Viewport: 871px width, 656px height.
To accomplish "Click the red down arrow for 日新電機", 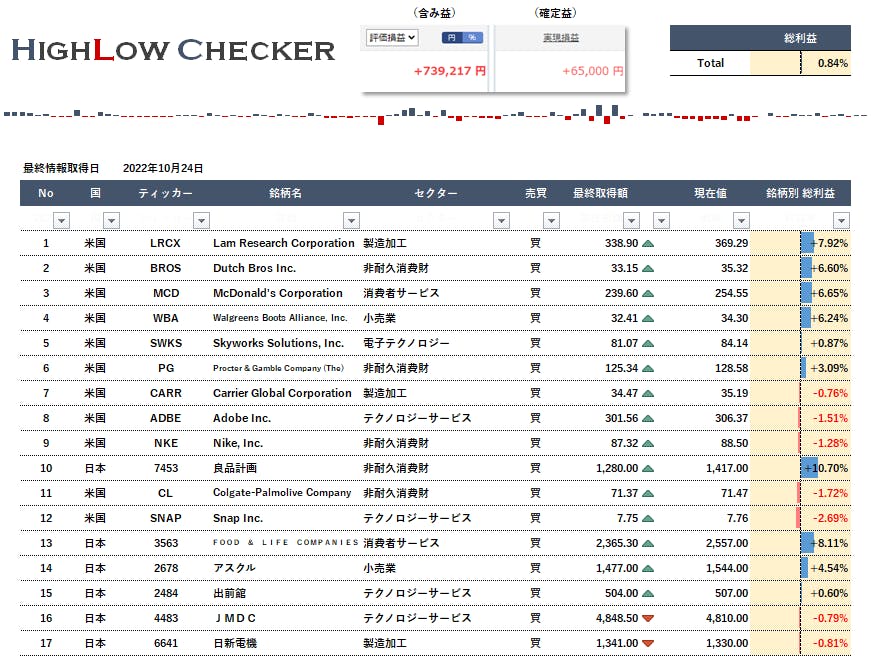I will [x=648, y=643].
